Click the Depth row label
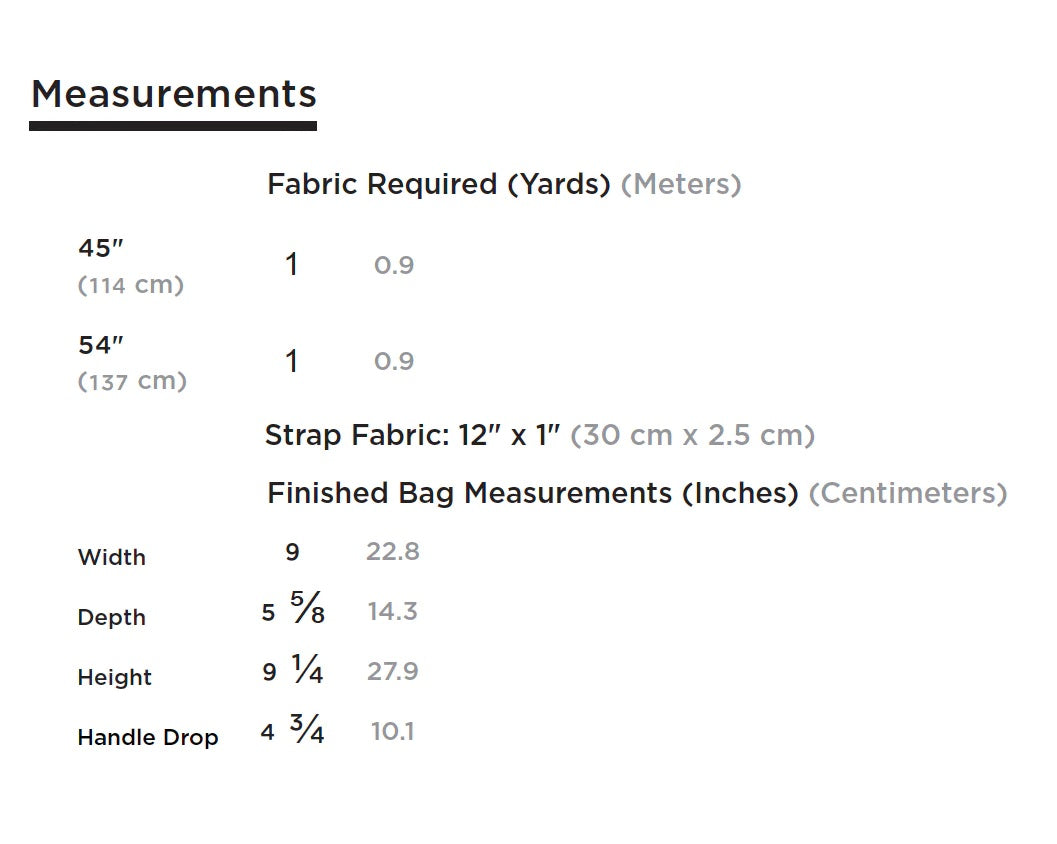This screenshot has height=844, width=1057. tap(111, 617)
